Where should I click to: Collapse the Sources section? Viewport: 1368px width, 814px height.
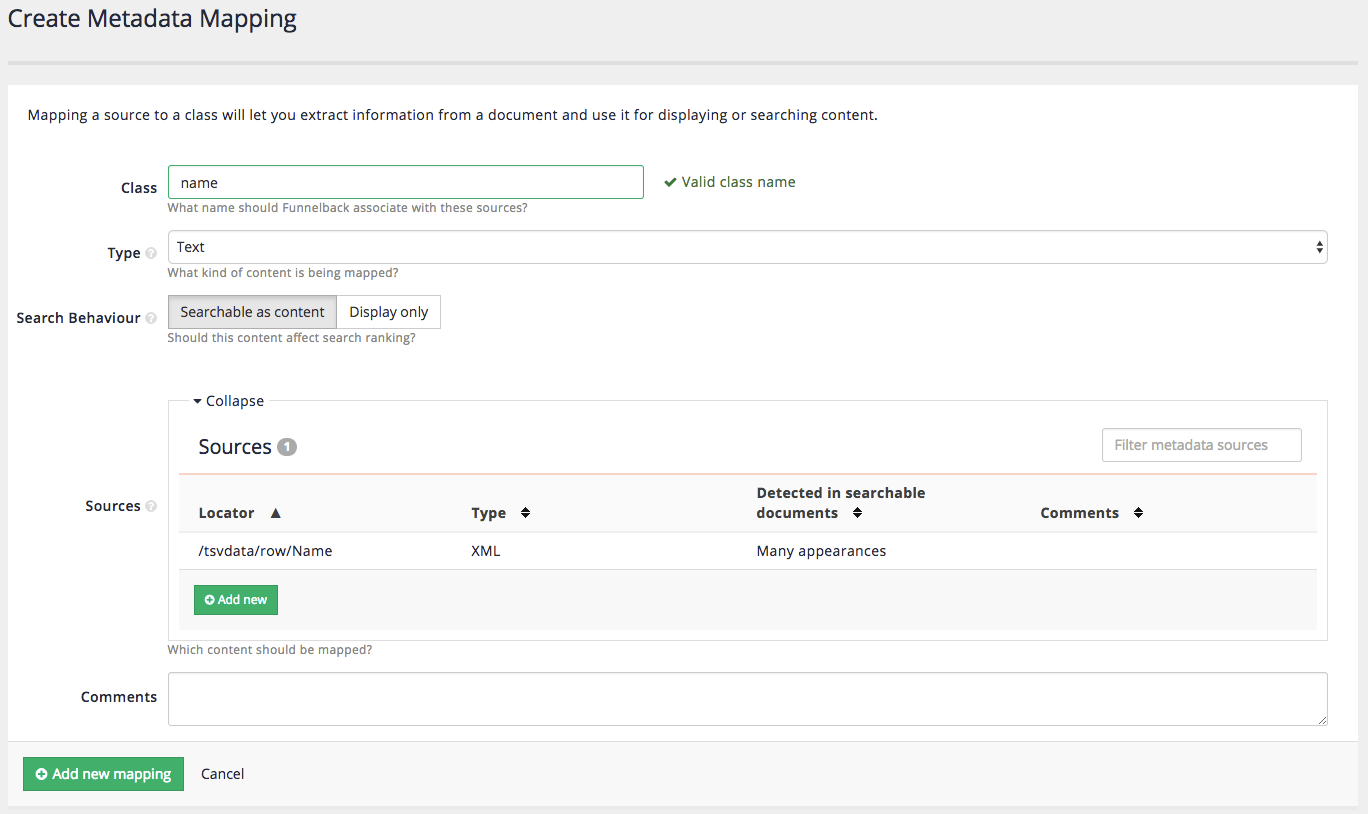coord(227,400)
